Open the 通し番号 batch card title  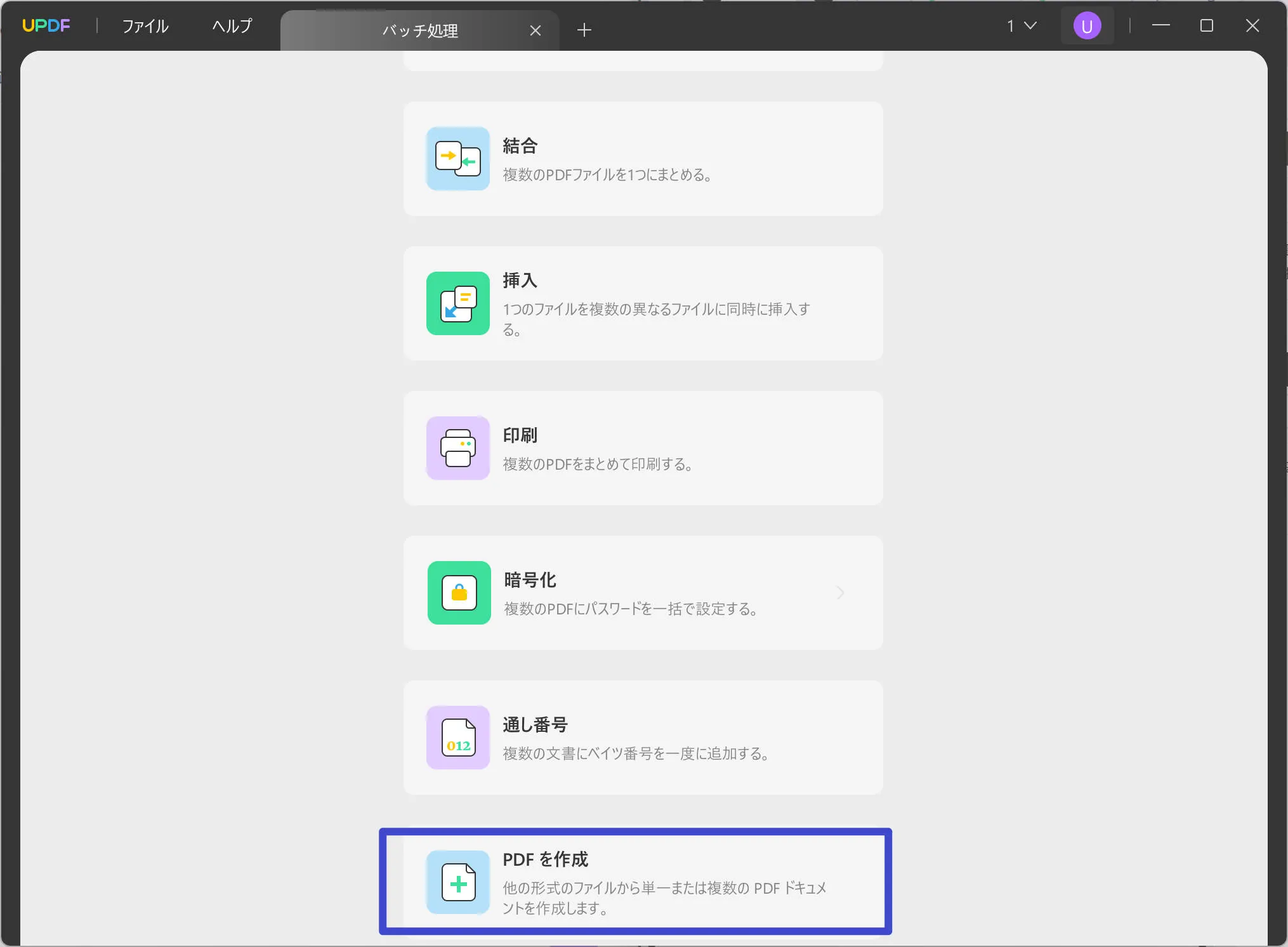[535, 725]
